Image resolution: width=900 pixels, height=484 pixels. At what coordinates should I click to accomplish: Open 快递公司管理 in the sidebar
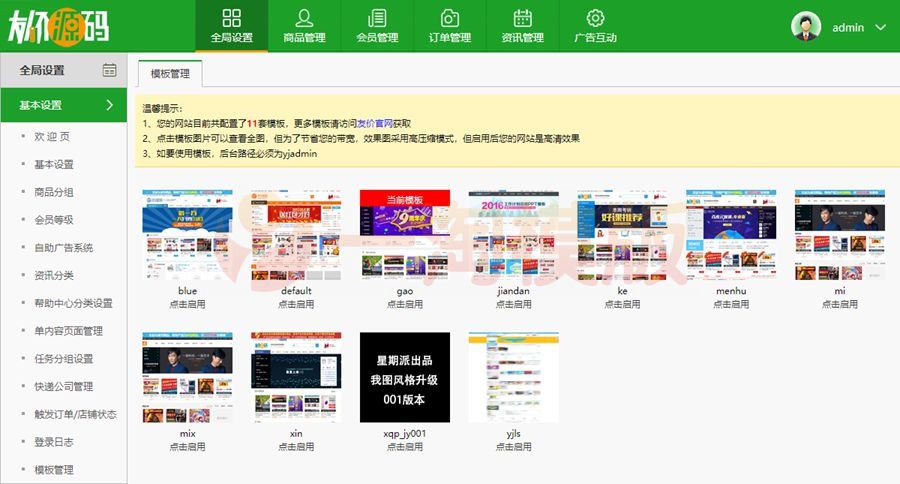[x=64, y=386]
